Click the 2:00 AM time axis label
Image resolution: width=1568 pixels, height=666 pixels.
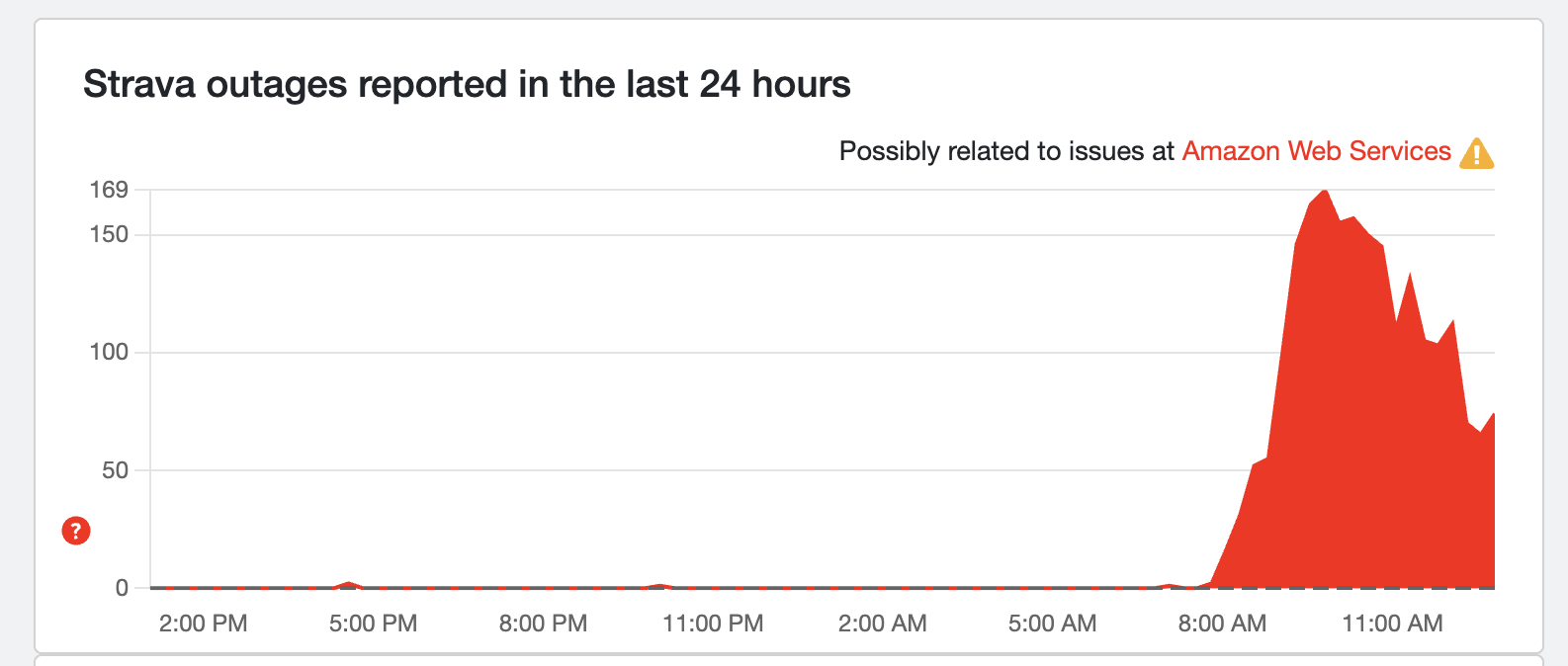[883, 624]
